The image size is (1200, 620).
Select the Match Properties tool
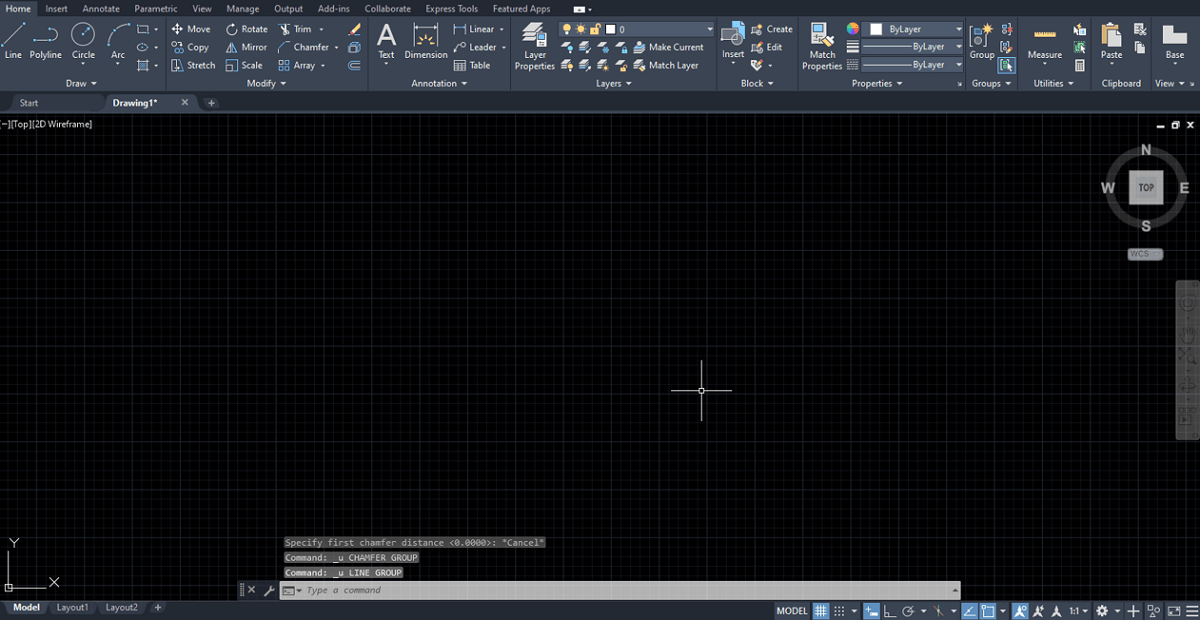coord(822,42)
